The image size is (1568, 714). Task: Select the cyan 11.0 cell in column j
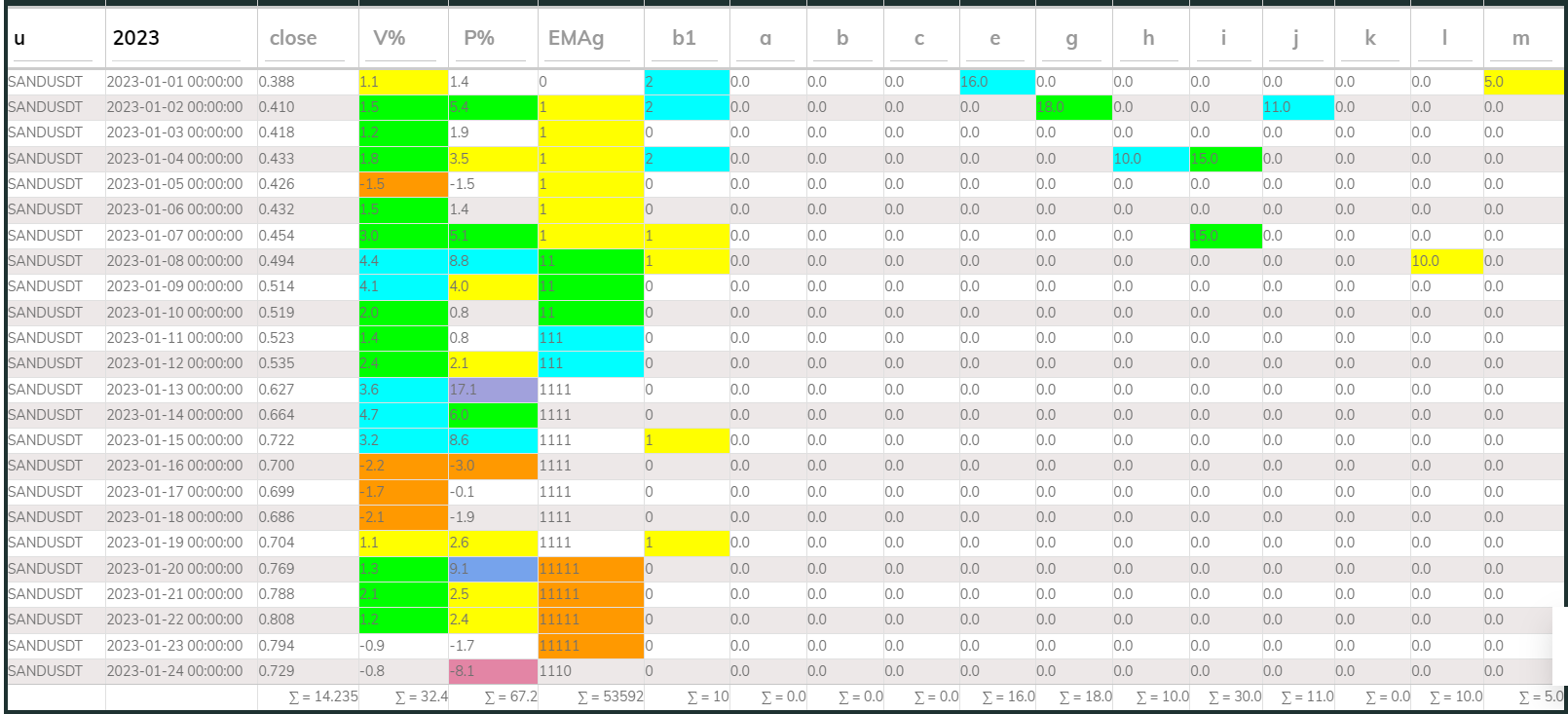point(1297,107)
